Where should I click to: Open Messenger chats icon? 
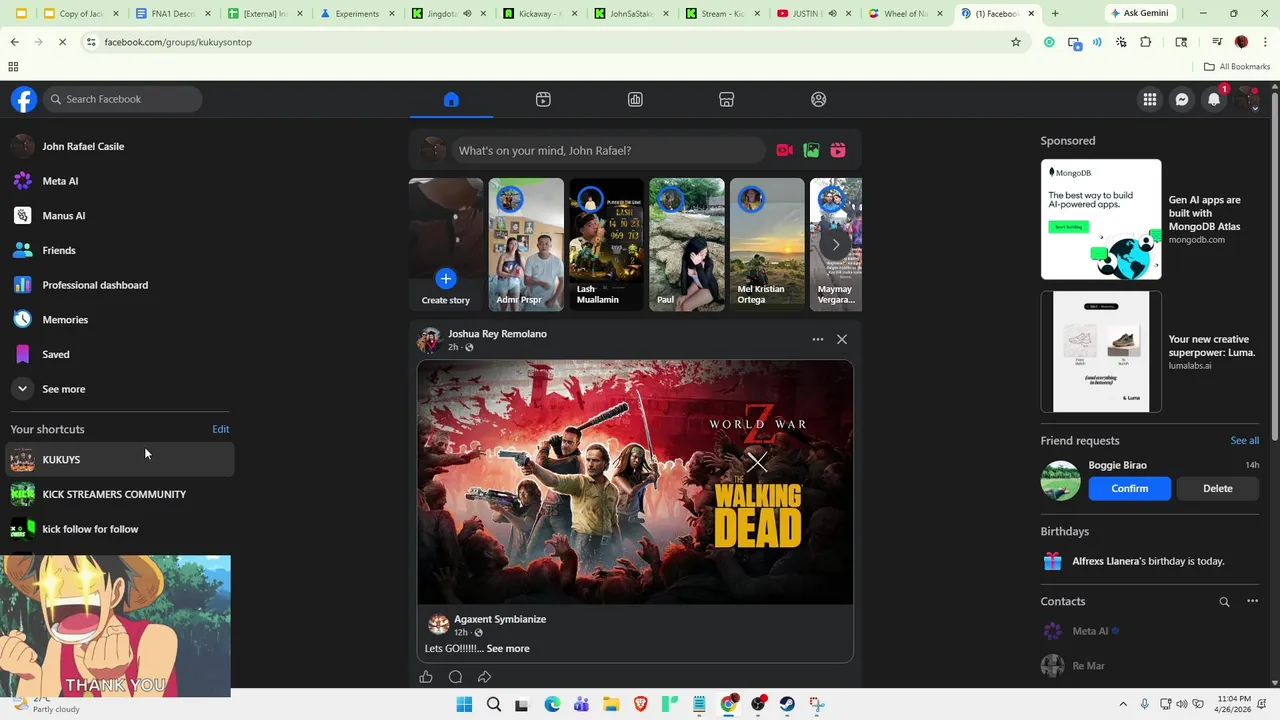point(1182,99)
